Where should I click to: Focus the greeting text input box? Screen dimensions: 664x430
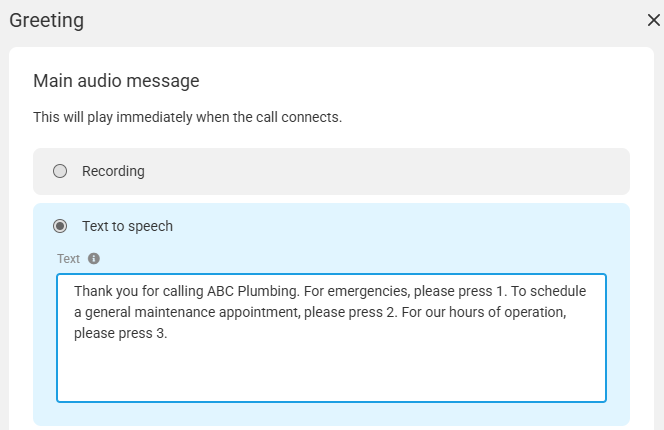[x=332, y=338]
